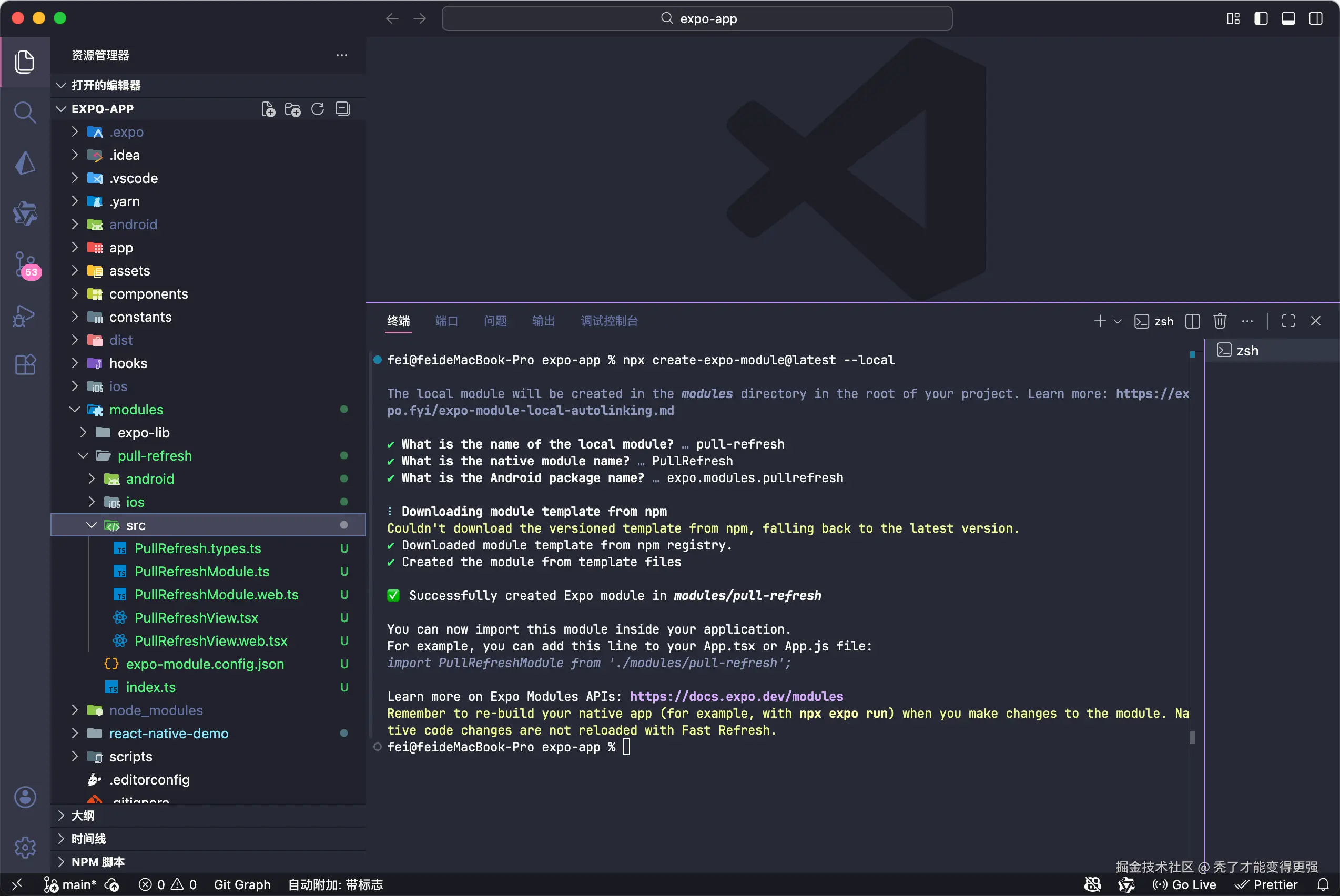1340x896 pixels.
Task: Open Run and Debug view
Action: [25, 315]
